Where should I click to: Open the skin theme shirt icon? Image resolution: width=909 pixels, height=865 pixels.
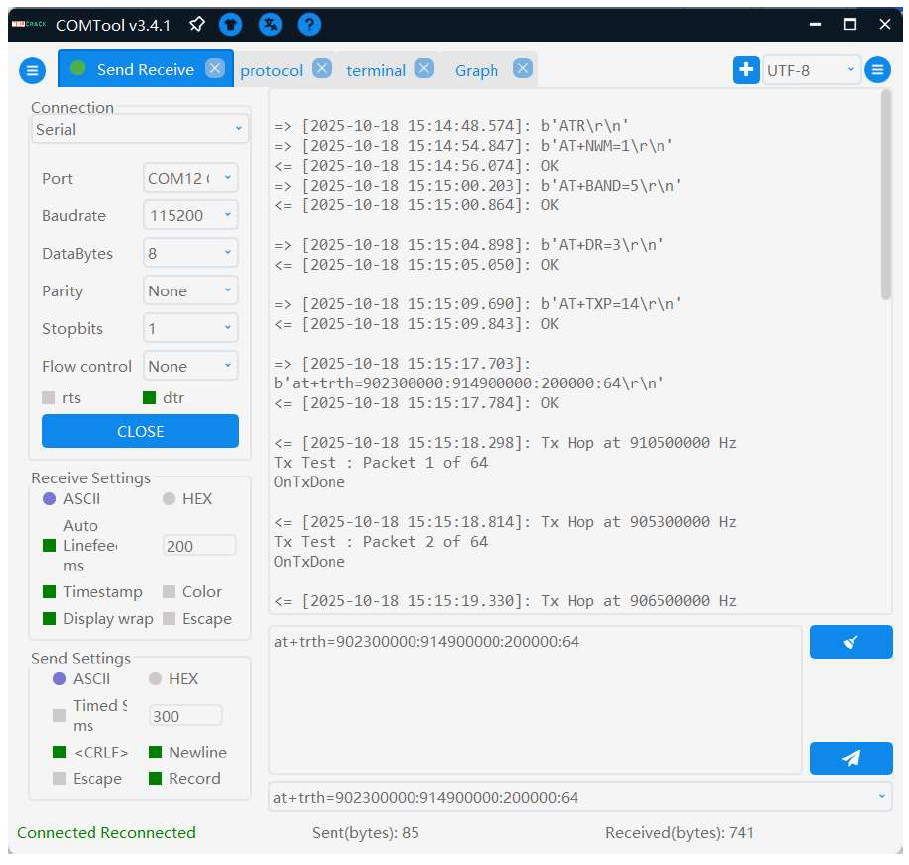(233, 24)
